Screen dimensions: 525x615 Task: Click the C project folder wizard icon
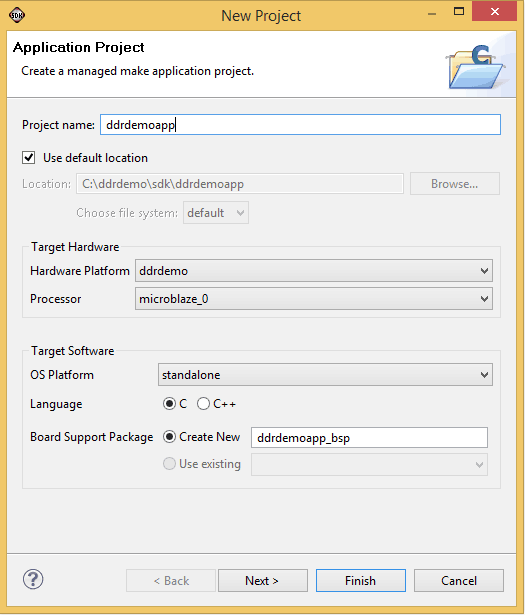(476, 67)
